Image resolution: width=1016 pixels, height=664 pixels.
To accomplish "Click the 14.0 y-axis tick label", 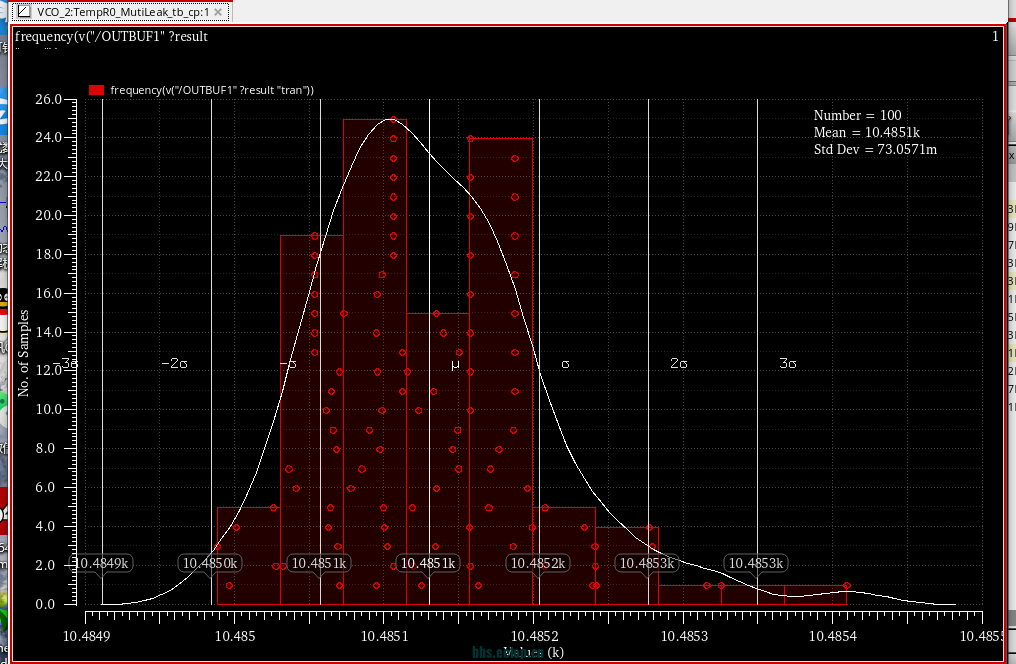I will (48, 332).
